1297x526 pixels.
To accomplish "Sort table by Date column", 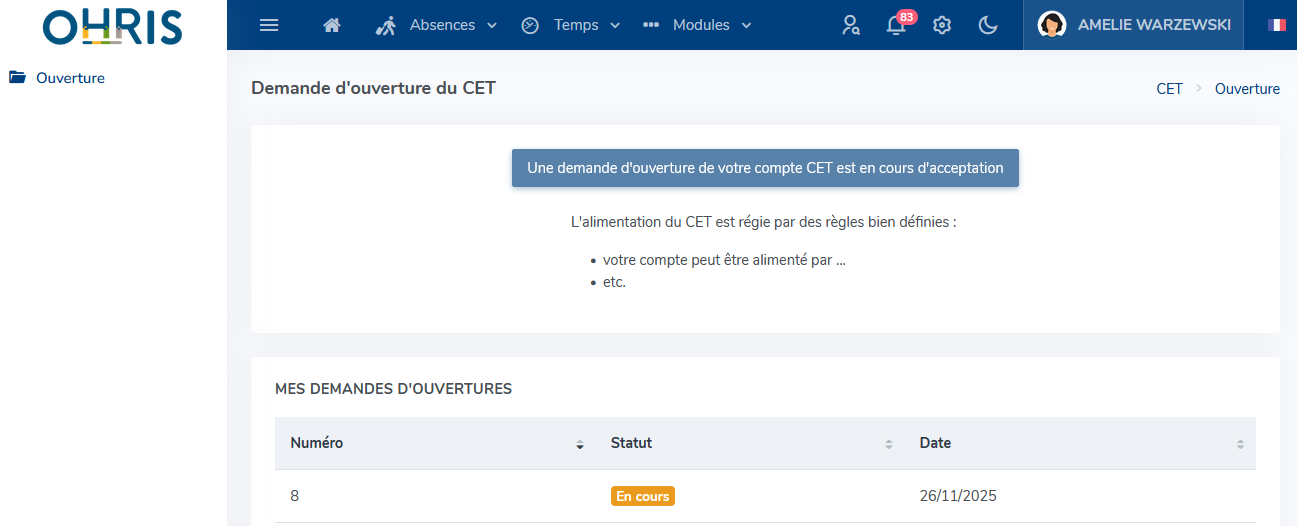I will click(x=1240, y=444).
